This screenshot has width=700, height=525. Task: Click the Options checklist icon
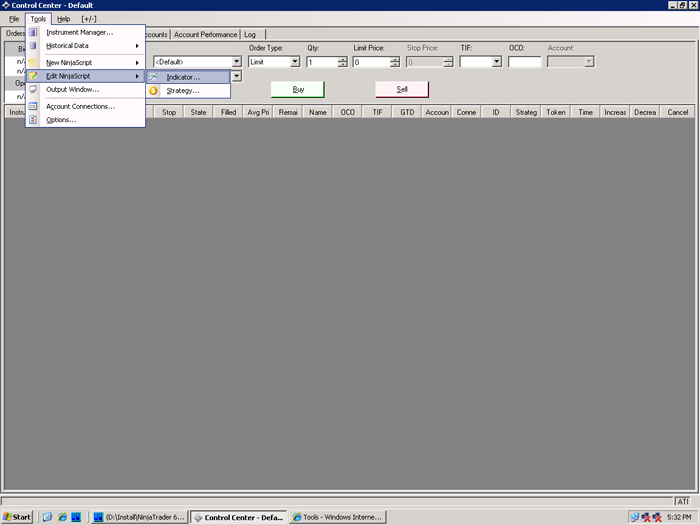coord(34,120)
